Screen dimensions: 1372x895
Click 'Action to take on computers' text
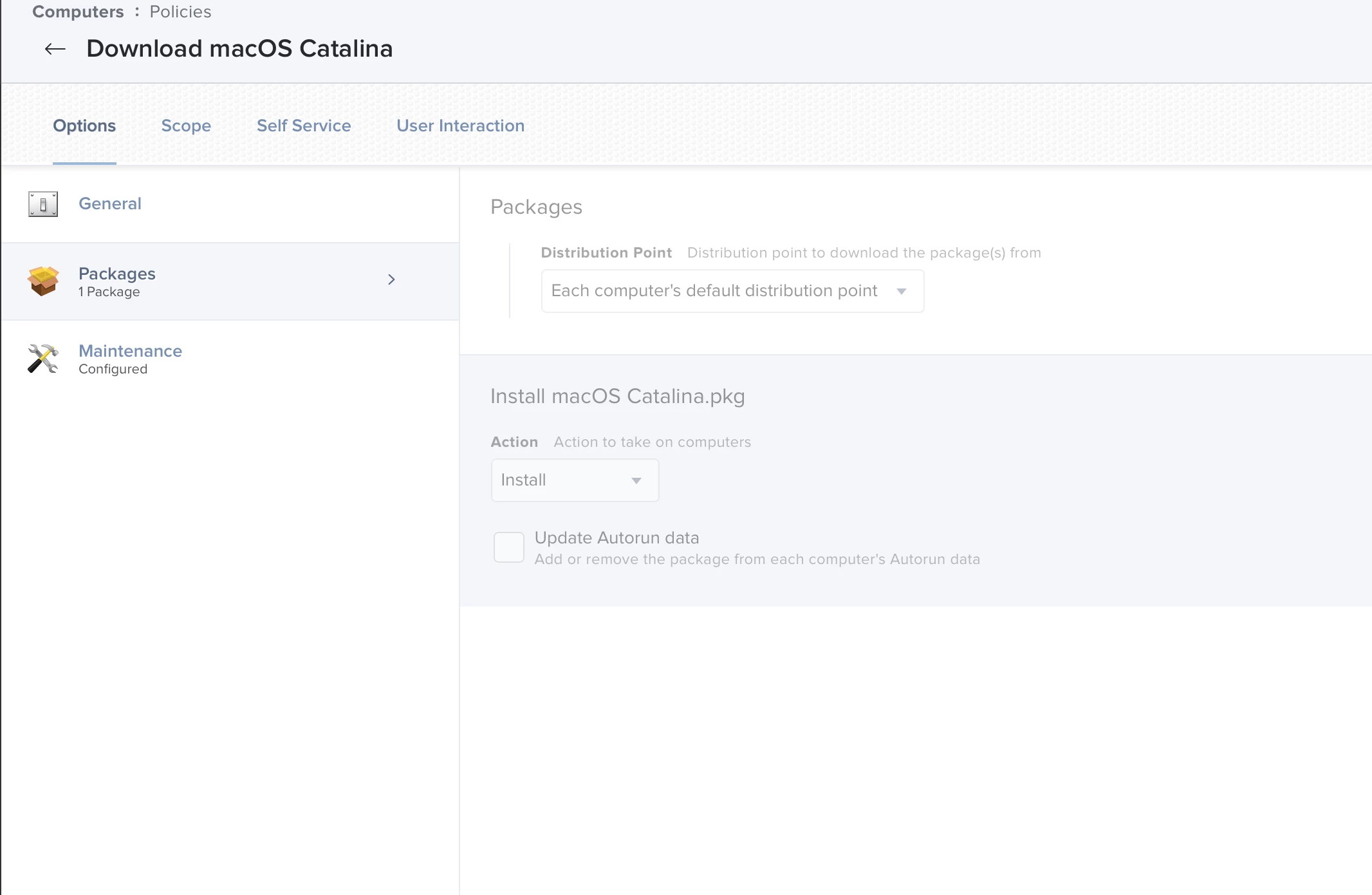coord(653,442)
